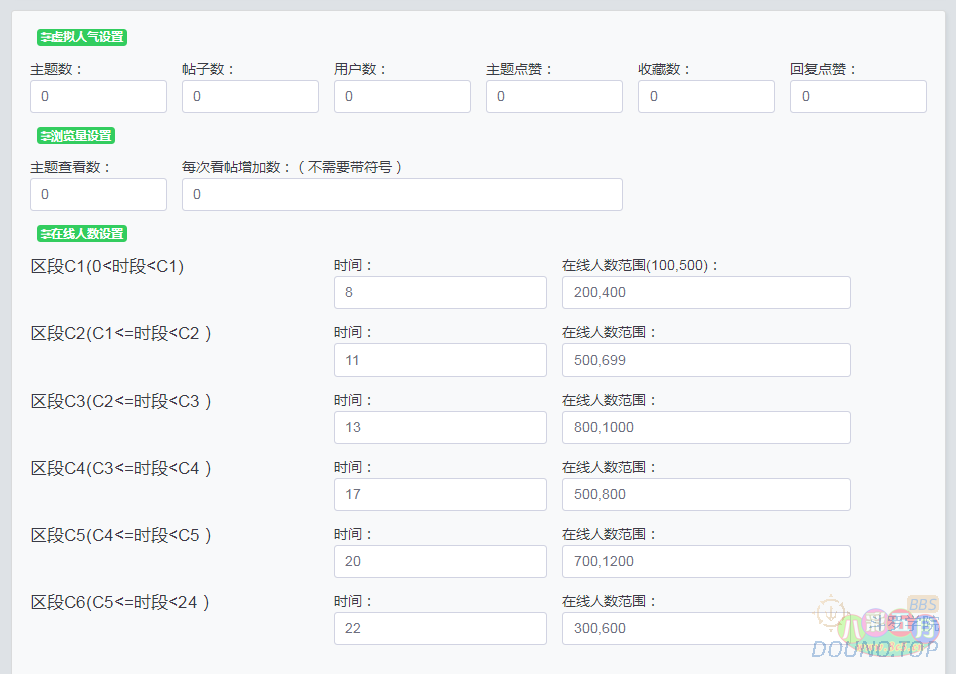This screenshot has width=956, height=674.
Task: Click into the 帖子数 input box
Action: (x=250, y=97)
